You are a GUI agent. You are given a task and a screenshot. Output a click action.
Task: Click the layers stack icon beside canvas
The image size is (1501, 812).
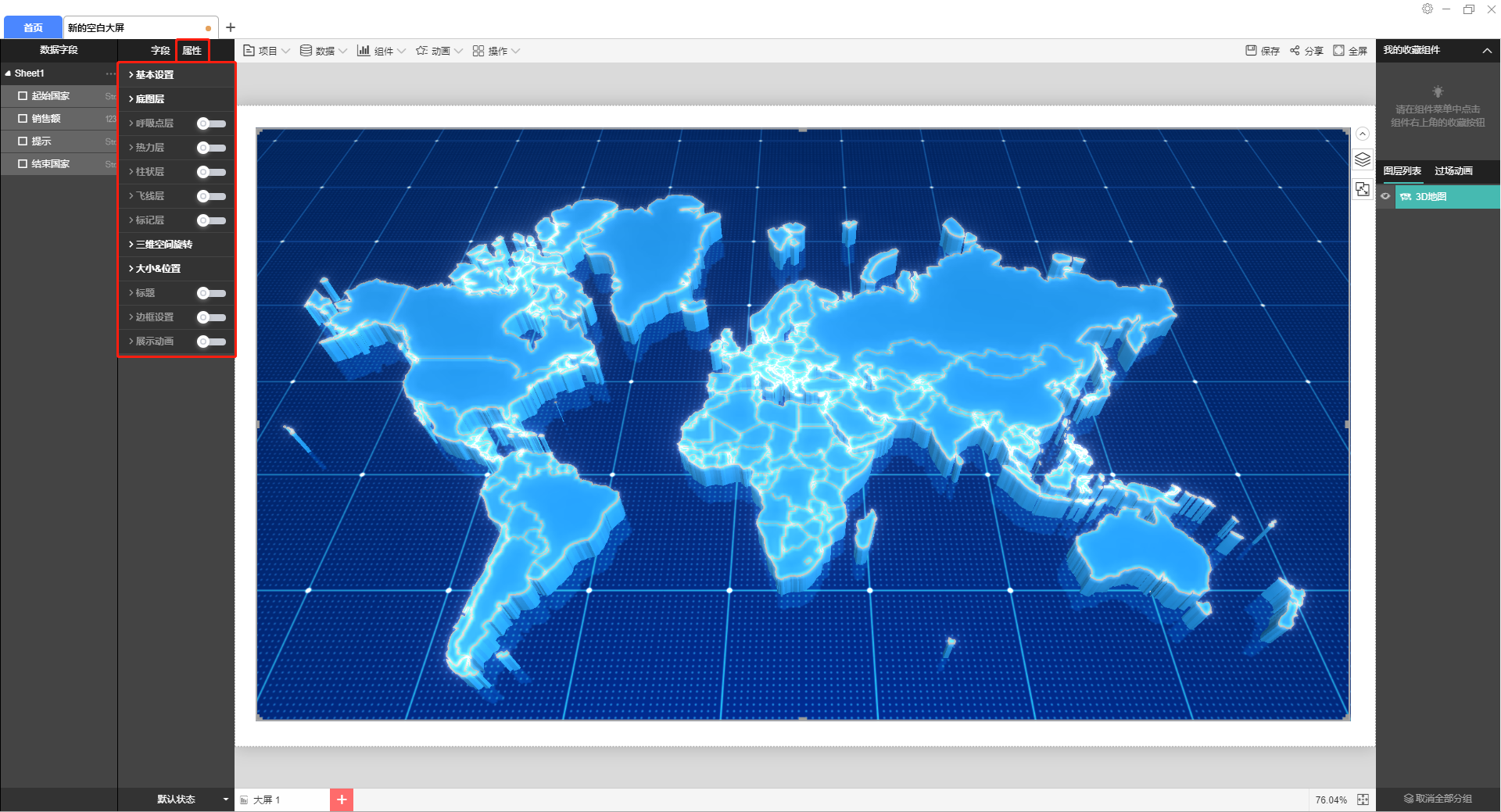point(1363,159)
